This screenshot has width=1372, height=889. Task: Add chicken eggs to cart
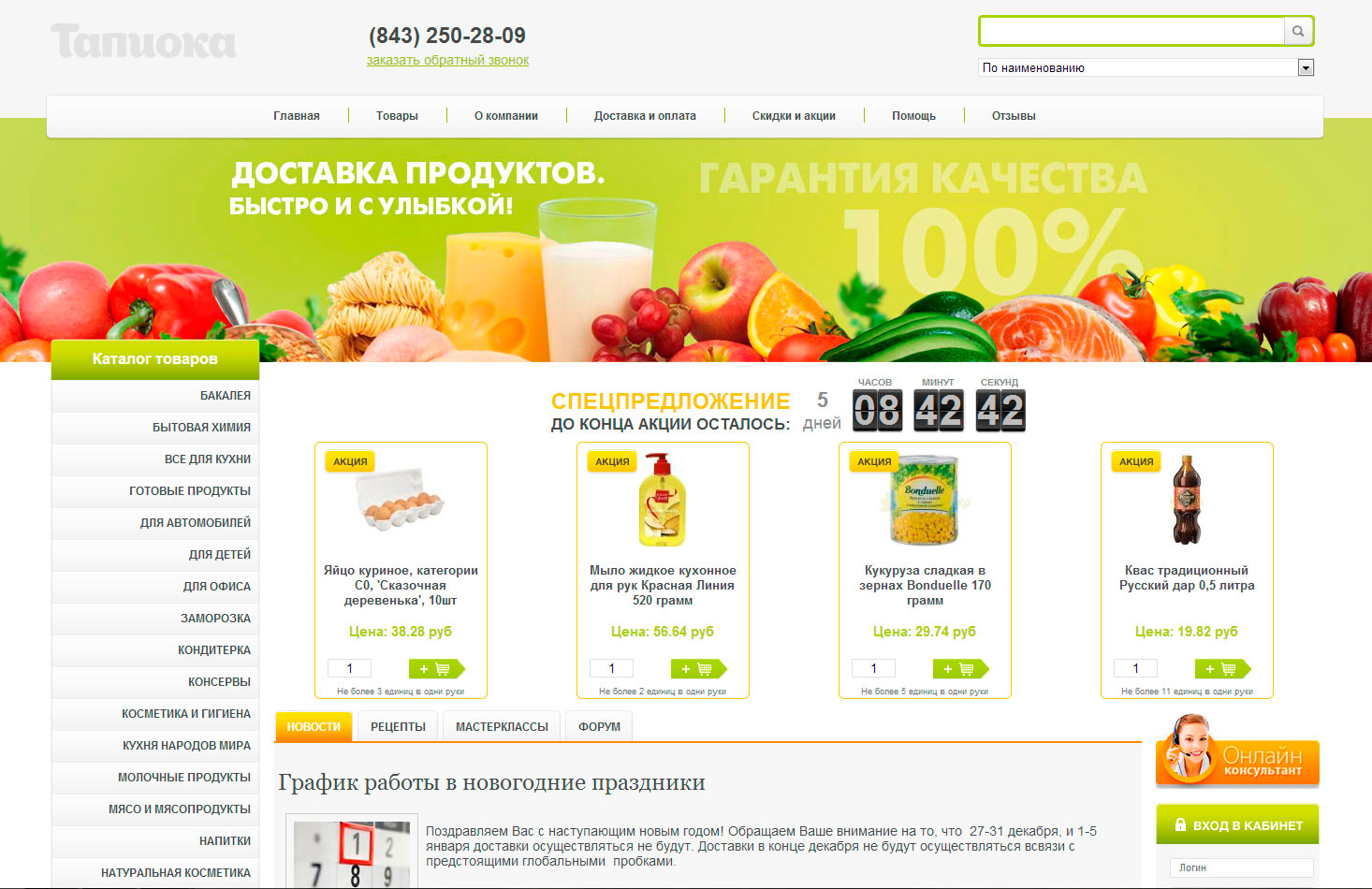pyautogui.click(x=437, y=668)
